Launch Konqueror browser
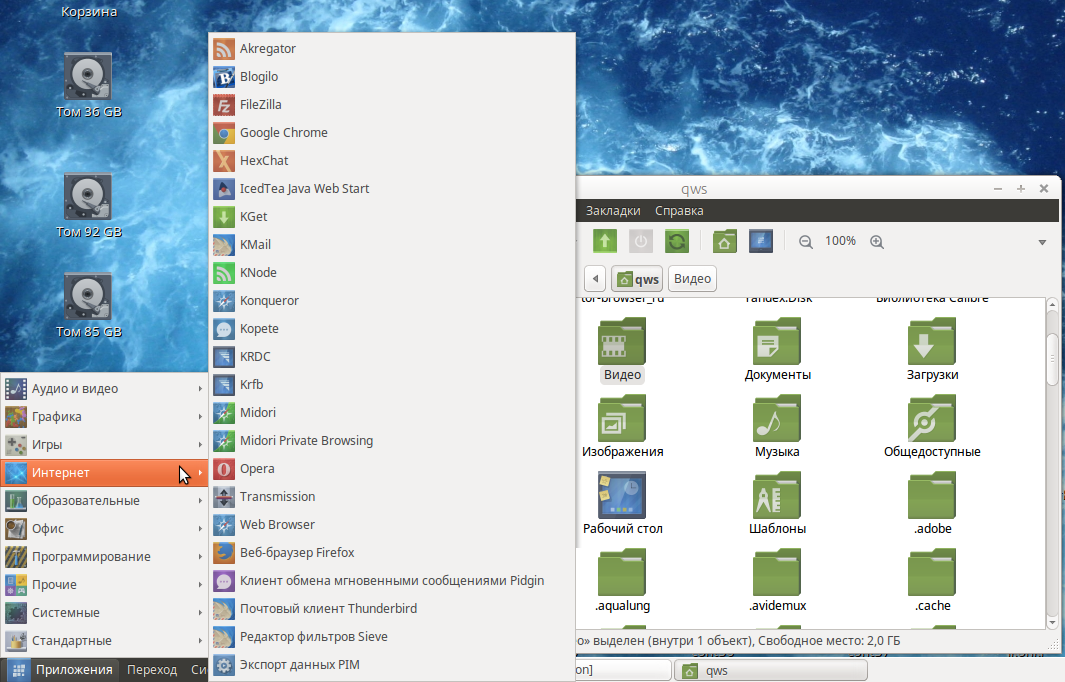 392,300
